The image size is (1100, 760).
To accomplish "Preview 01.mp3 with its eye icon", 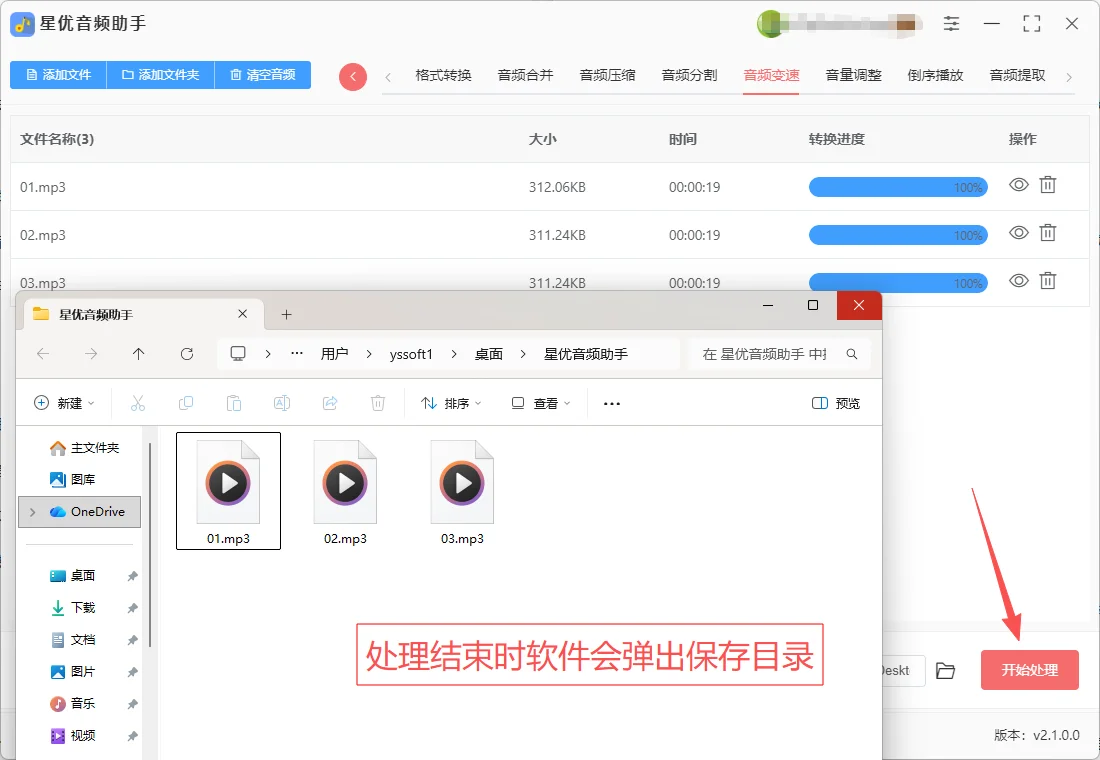I will tap(1018, 185).
